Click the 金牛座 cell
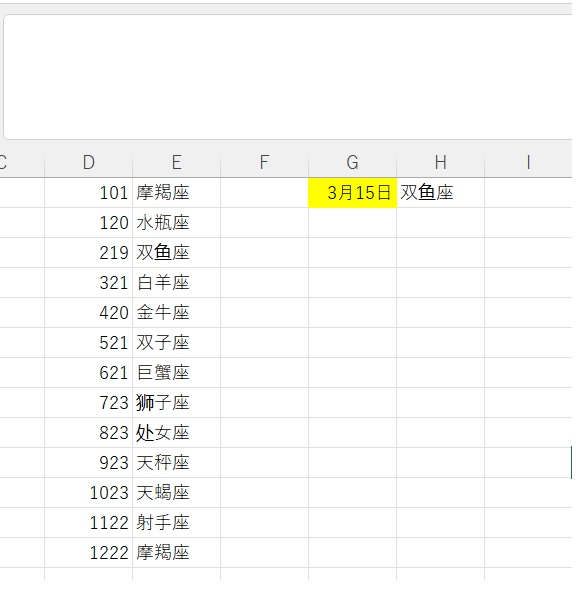Screen dimensions: 576x589 point(177,313)
